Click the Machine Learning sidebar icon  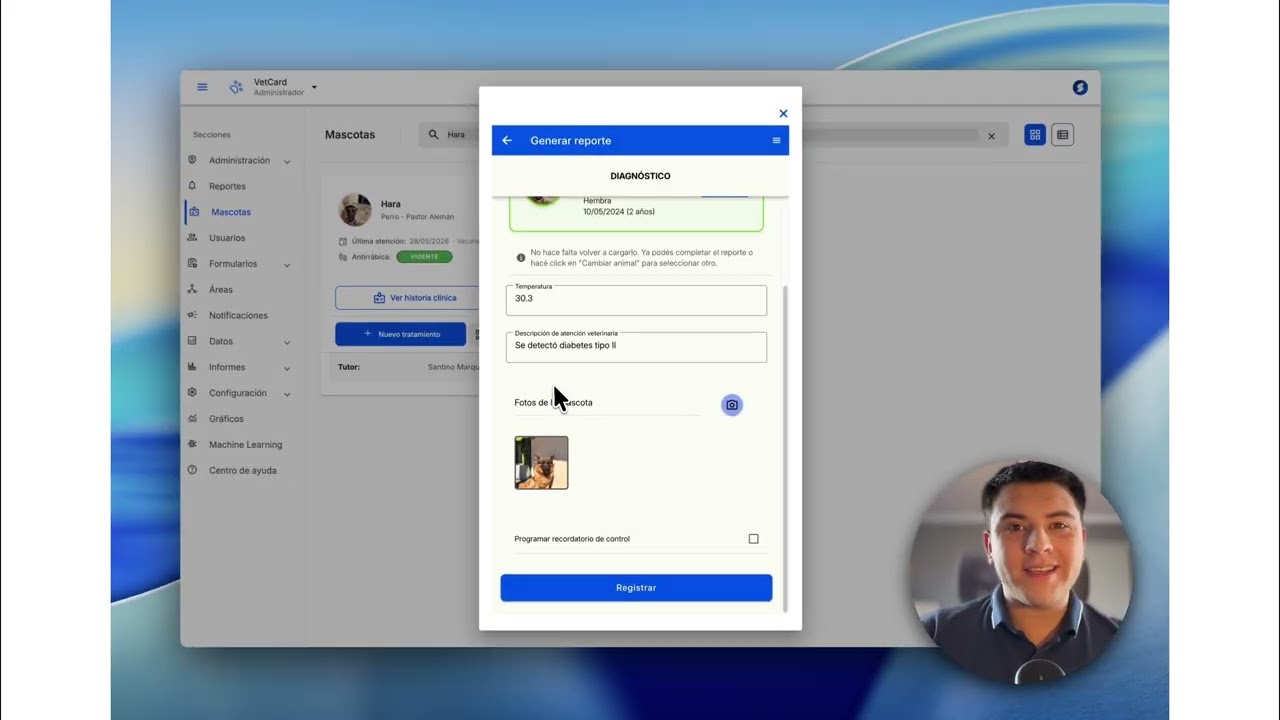click(192, 444)
